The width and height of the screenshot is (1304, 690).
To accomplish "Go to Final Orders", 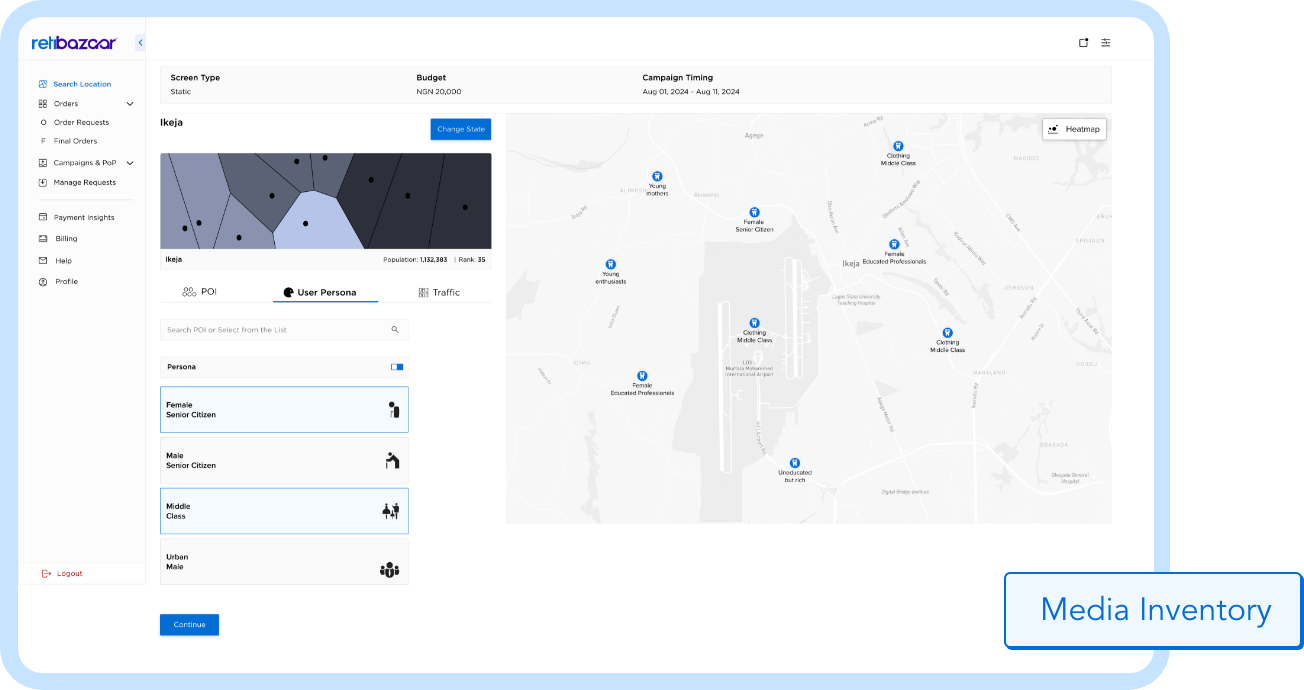I will (x=75, y=141).
